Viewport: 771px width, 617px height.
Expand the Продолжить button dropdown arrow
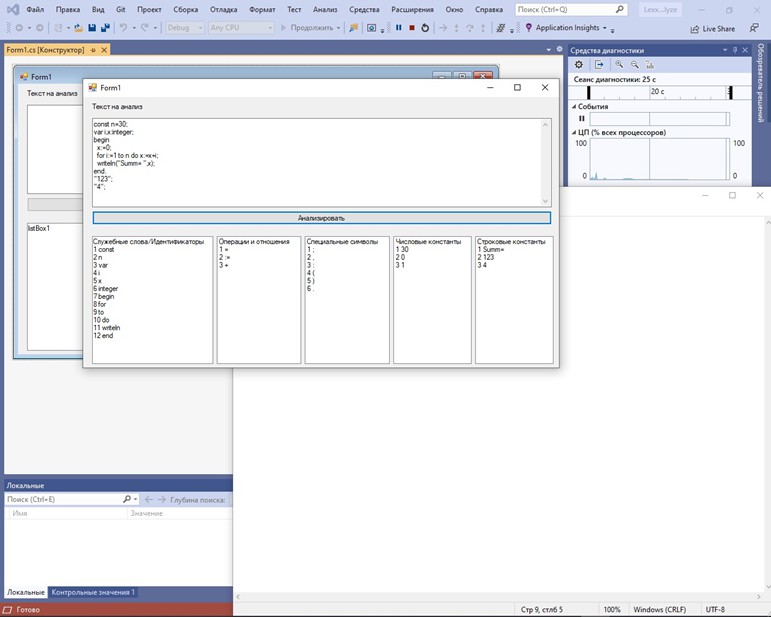pyautogui.click(x=338, y=28)
